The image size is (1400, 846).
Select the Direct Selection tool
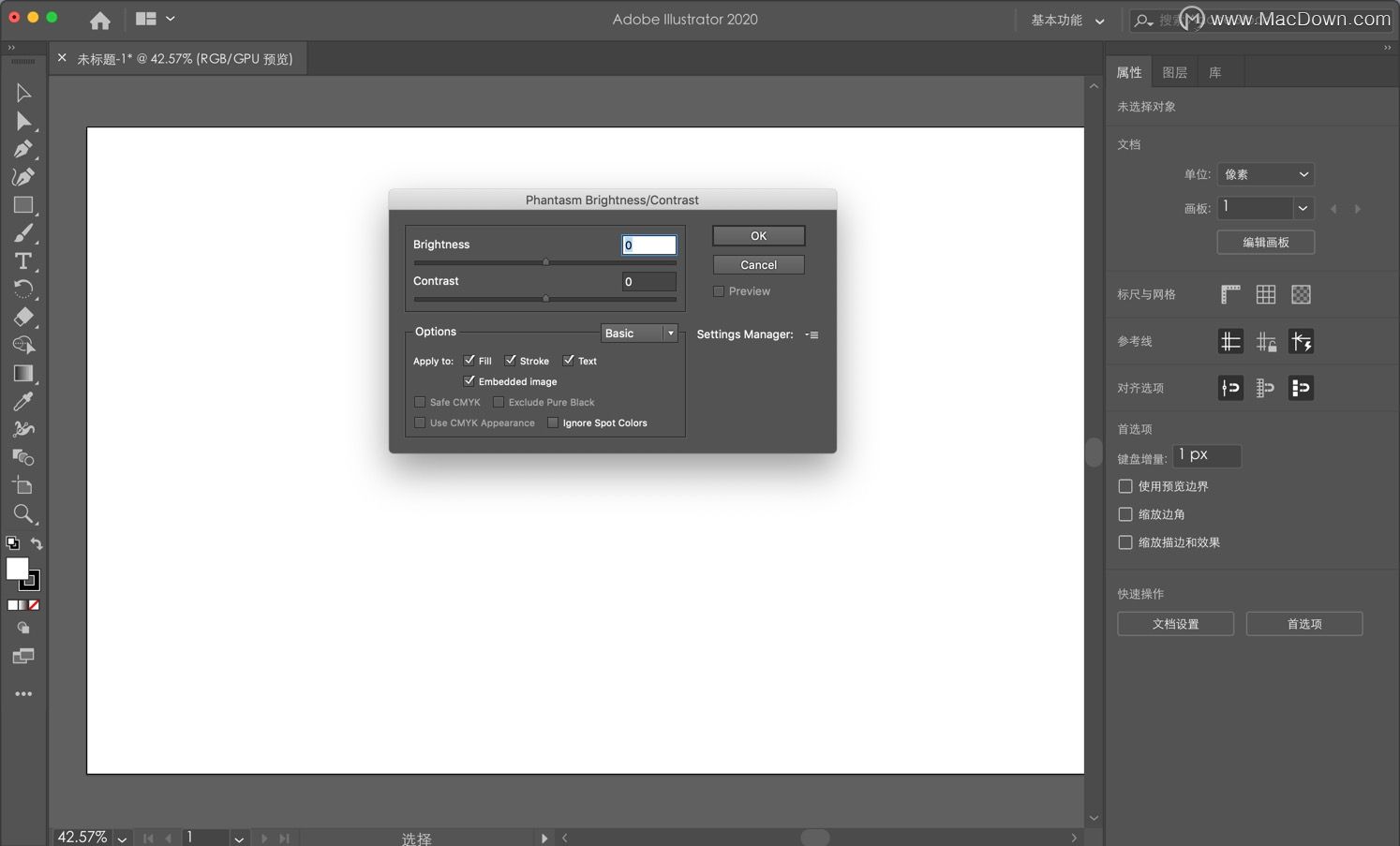(x=23, y=121)
